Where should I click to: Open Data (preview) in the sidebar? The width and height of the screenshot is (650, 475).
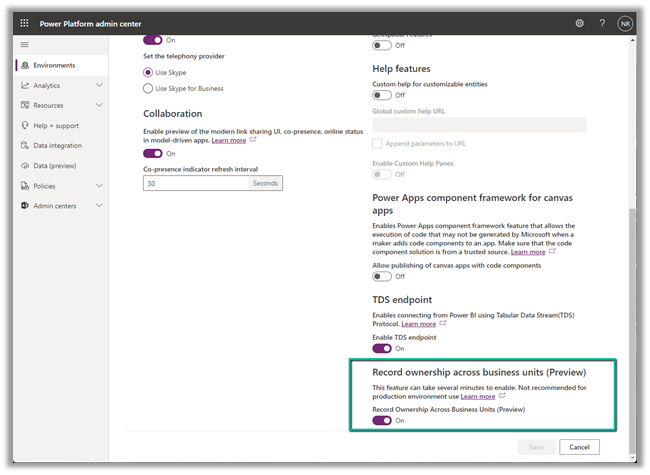[x=56, y=166]
